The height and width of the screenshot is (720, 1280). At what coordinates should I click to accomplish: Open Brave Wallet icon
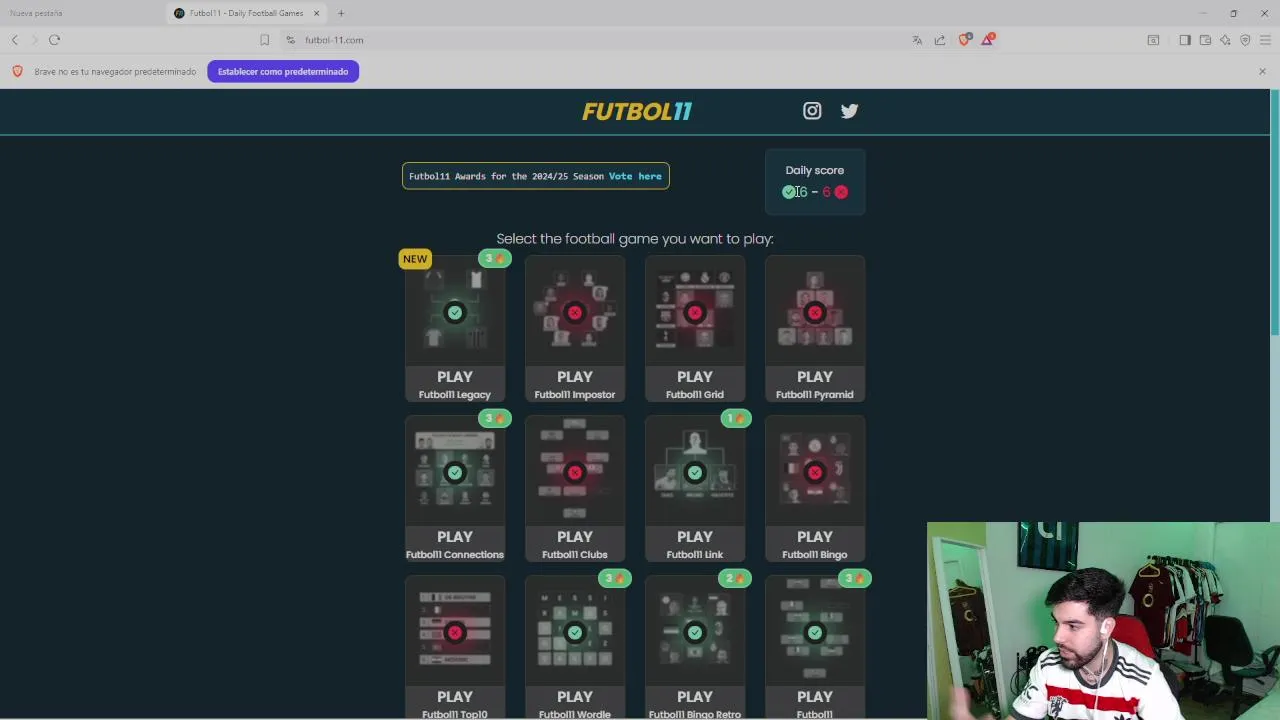point(1205,40)
